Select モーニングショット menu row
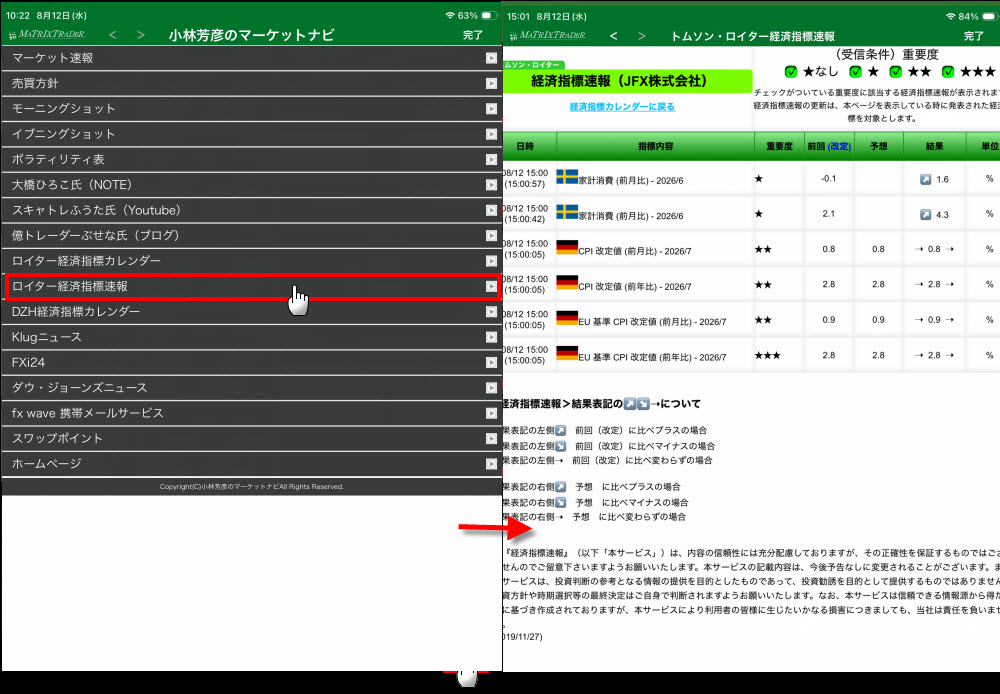 click(251, 109)
